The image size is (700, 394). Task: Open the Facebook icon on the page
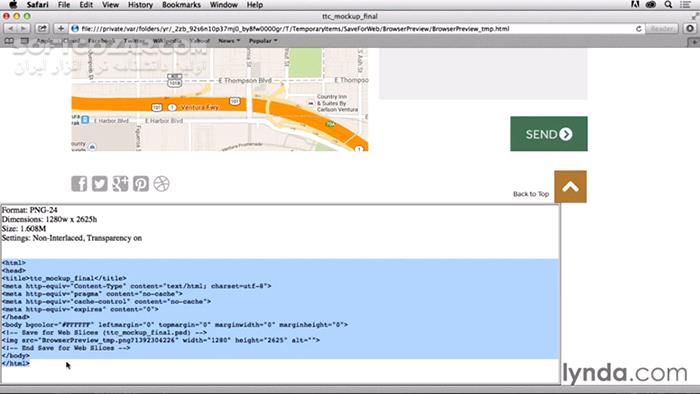(79, 183)
